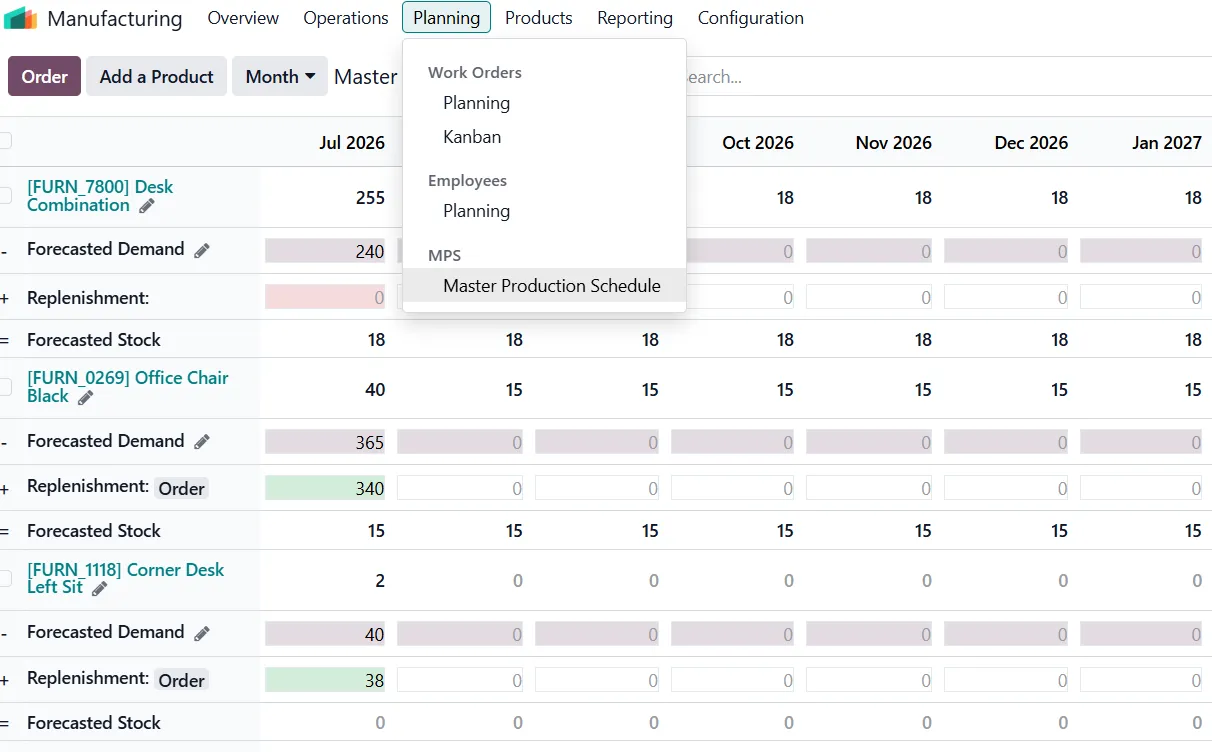1212x752 pixels.
Task: Click the green Office Chair replenishment cell 340
Action: (x=326, y=488)
